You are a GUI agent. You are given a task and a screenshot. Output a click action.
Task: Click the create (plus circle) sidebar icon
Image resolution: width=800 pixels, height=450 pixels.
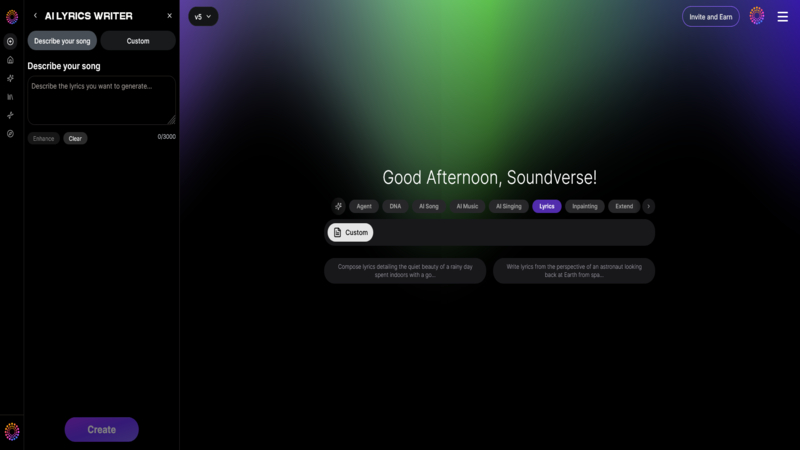click(x=10, y=41)
